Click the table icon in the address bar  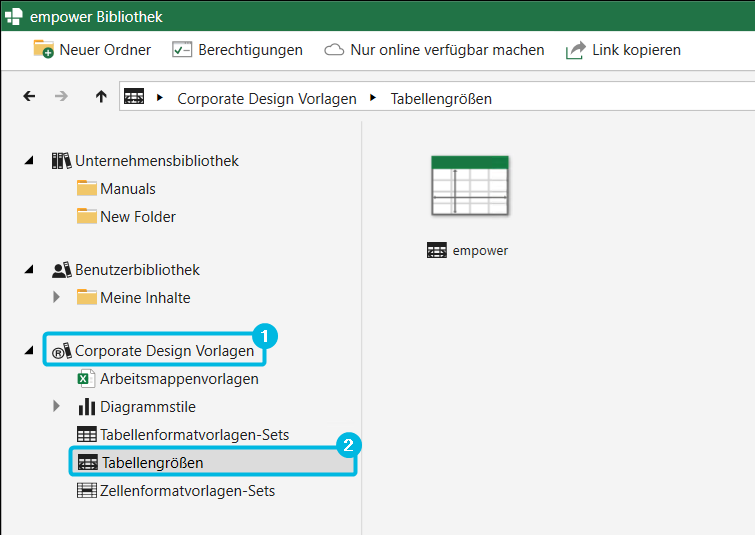tap(134, 96)
